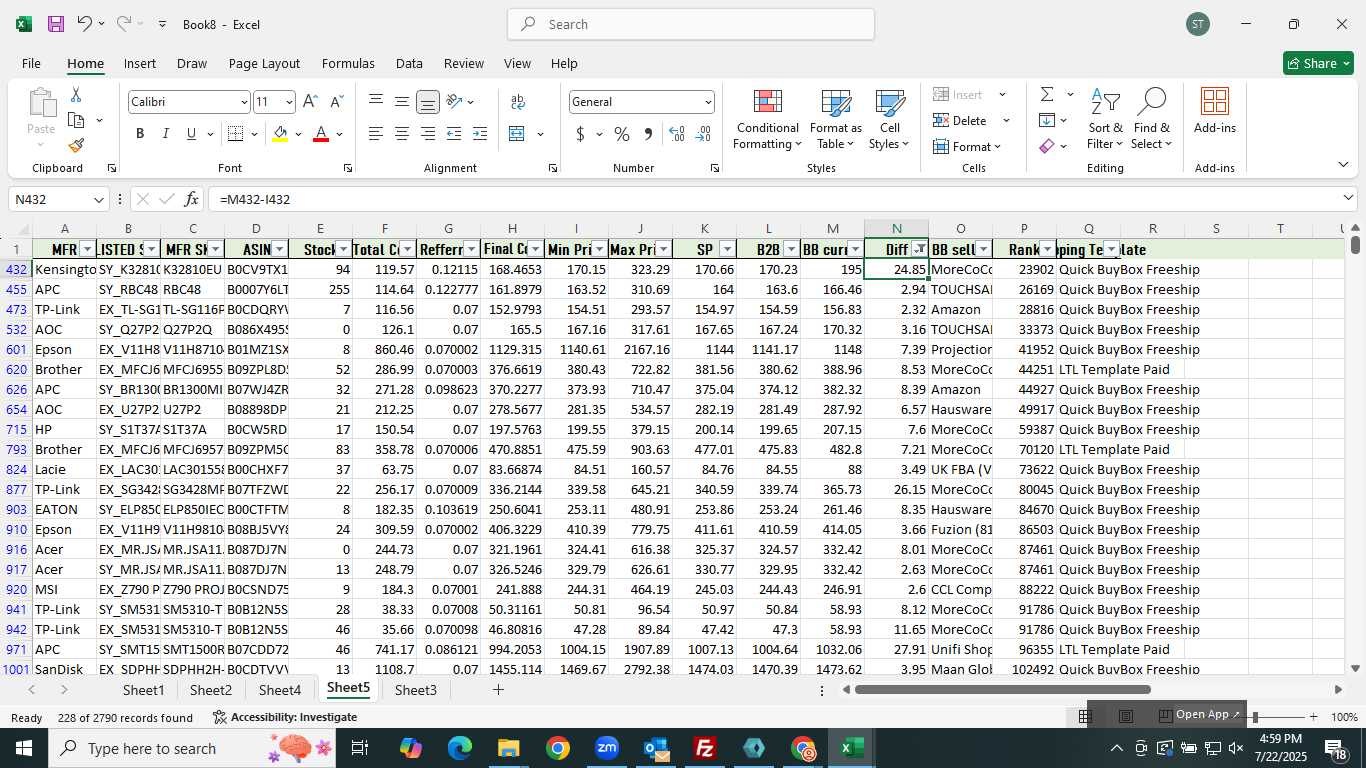Toggle bottom align button

(427, 102)
